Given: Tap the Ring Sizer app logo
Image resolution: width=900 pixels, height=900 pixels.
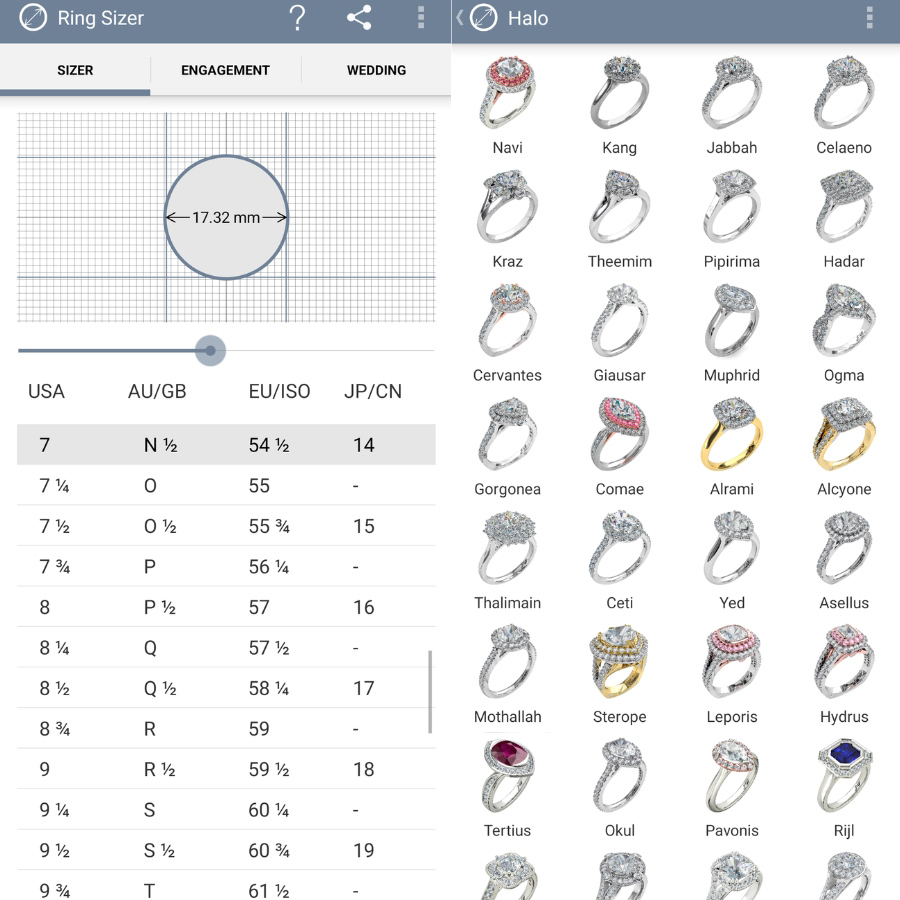Looking at the screenshot, I should [33, 18].
